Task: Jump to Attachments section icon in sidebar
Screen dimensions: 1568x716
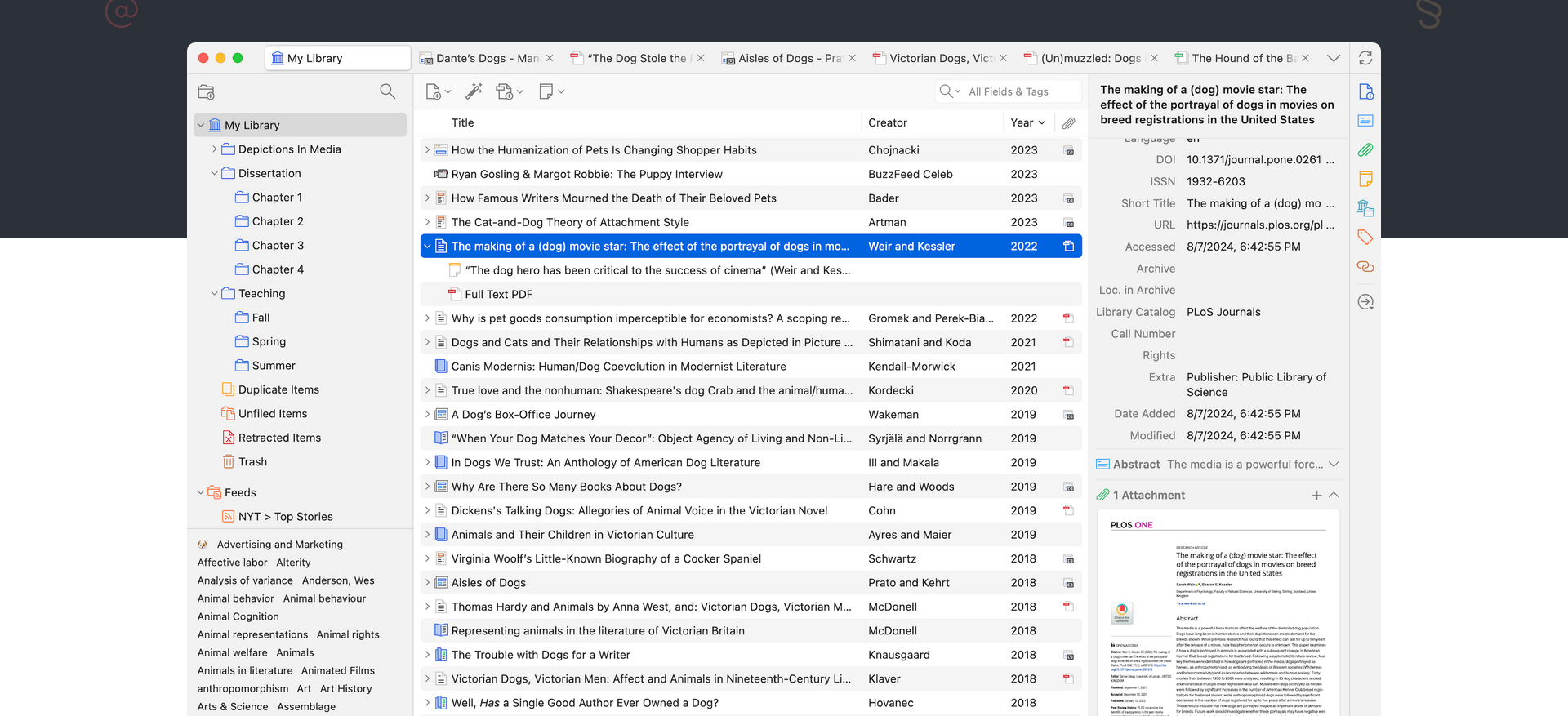Action: [x=1365, y=150]
